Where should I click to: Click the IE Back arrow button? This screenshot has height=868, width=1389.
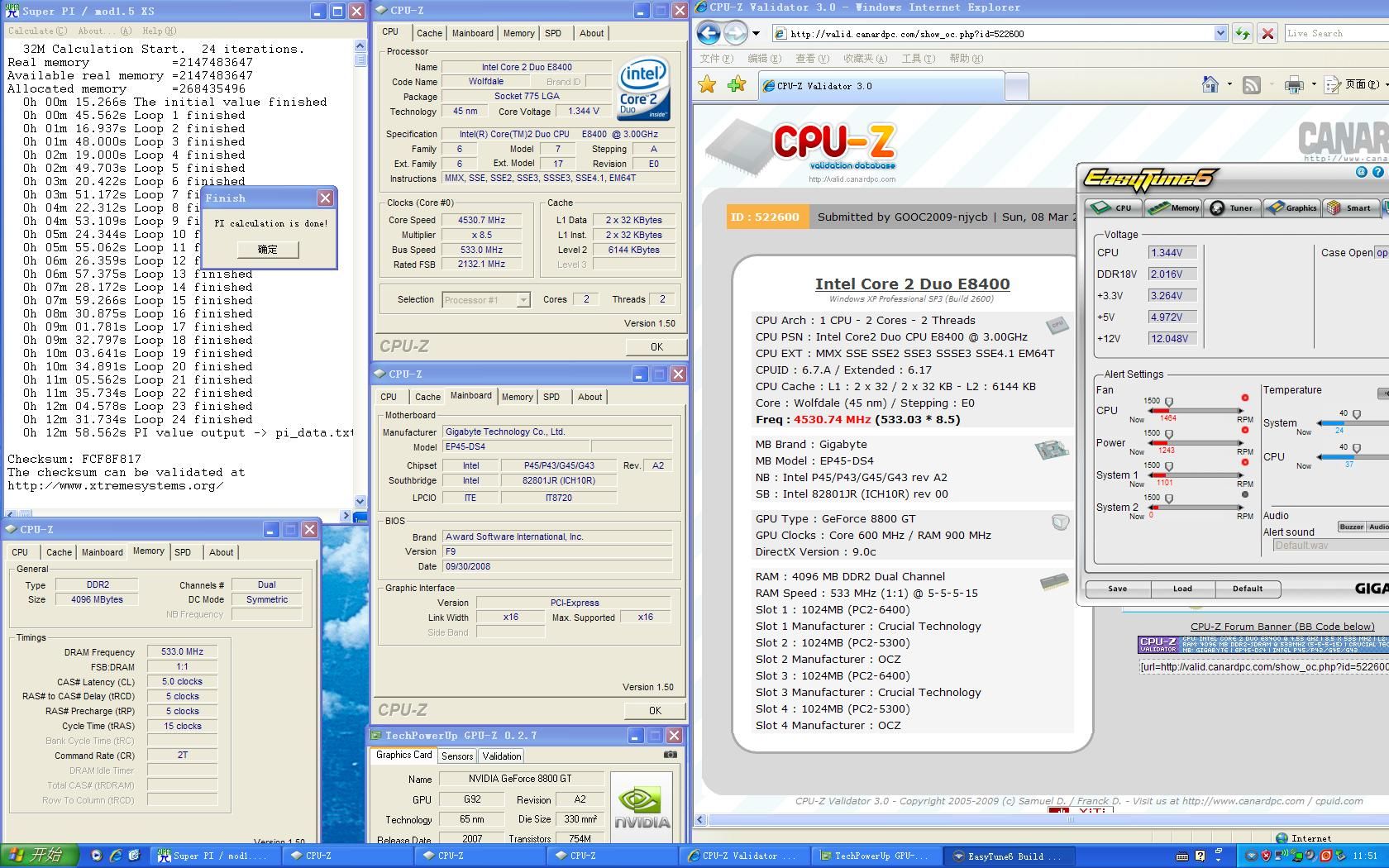point(709,33)
